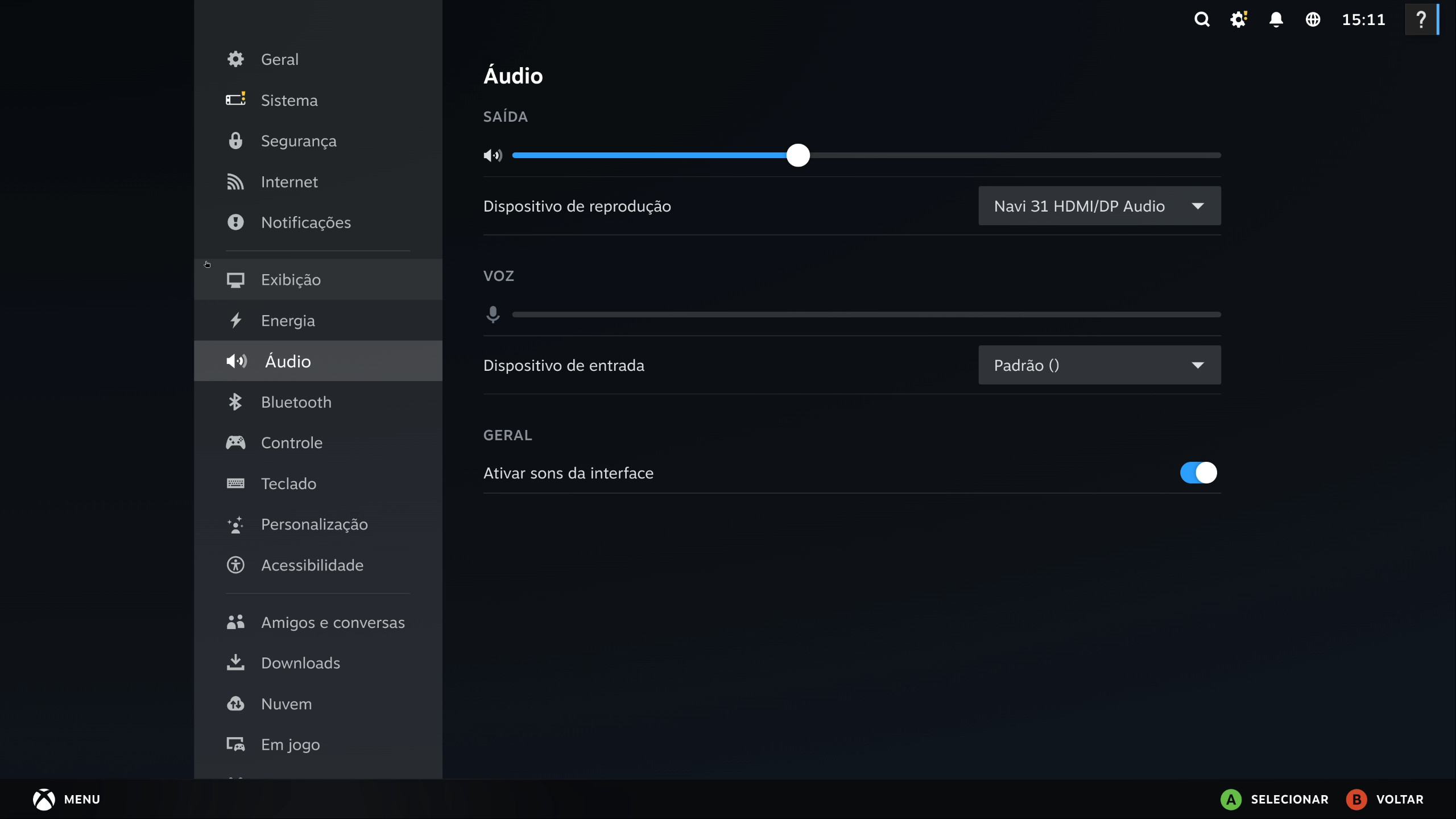Select the Controle gamepad icon

tap(235, 442)
